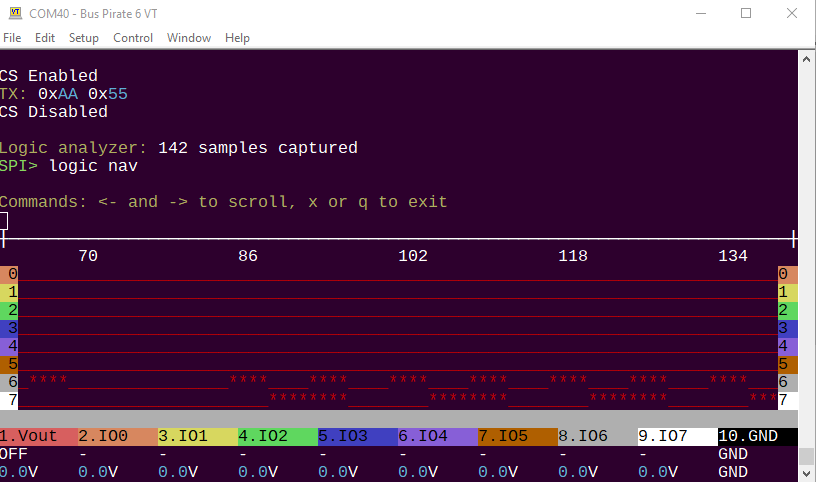Click the 5.IO3 pin label

pyautogui.click(x=358, y=436)
